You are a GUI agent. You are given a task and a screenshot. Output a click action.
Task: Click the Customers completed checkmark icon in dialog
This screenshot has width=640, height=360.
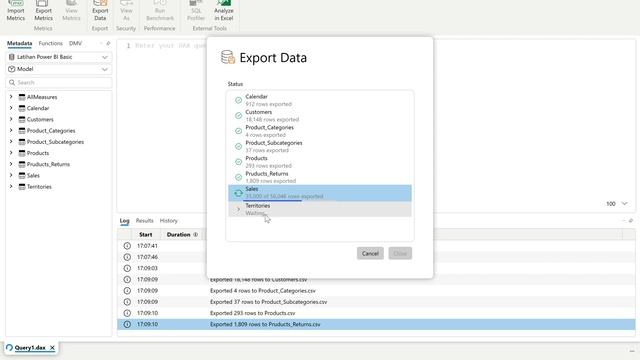coord(238,116)
